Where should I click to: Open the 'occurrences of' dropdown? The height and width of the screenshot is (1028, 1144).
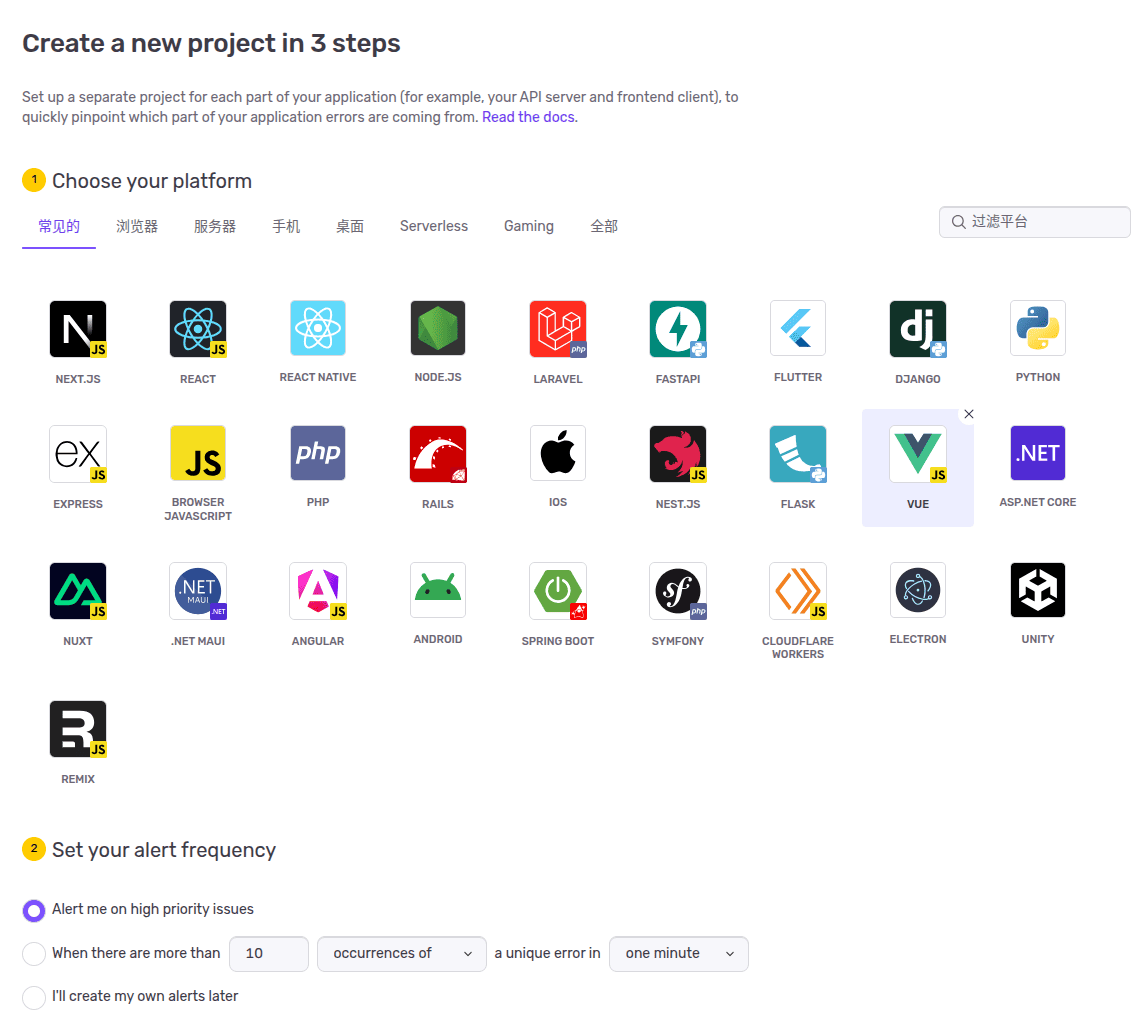click(402, 954)
